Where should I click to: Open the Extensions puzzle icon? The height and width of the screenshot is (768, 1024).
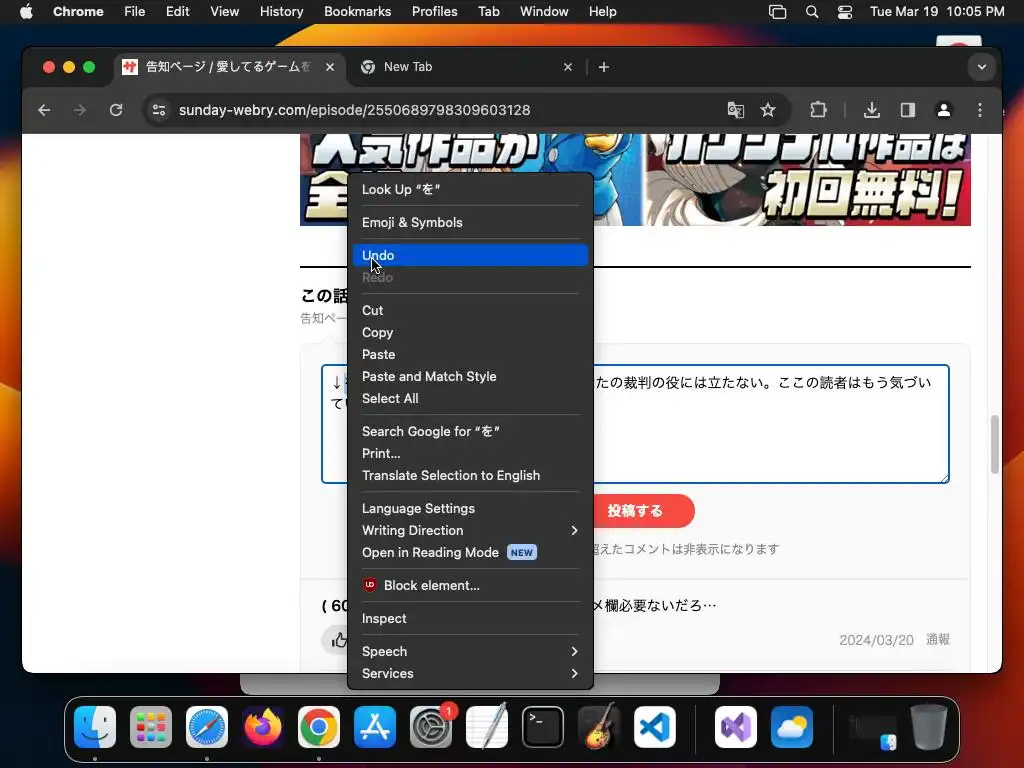818,110
